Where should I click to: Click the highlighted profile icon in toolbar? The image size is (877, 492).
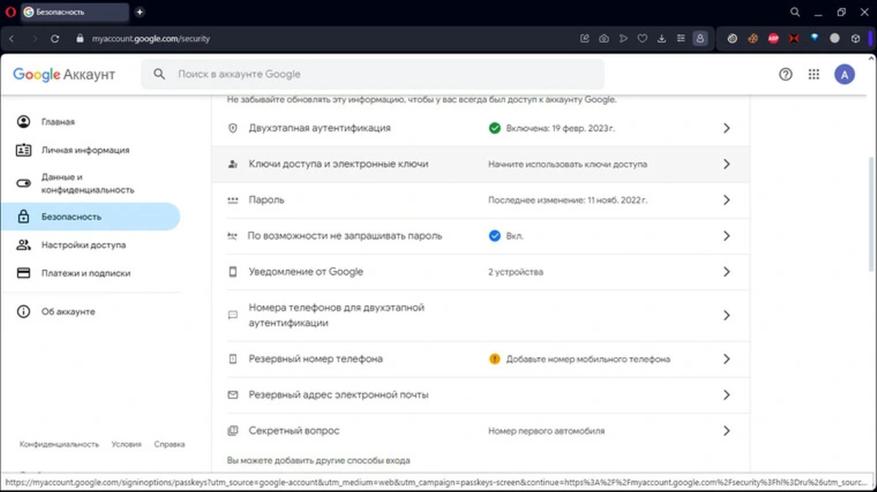(x=700, y=39)
